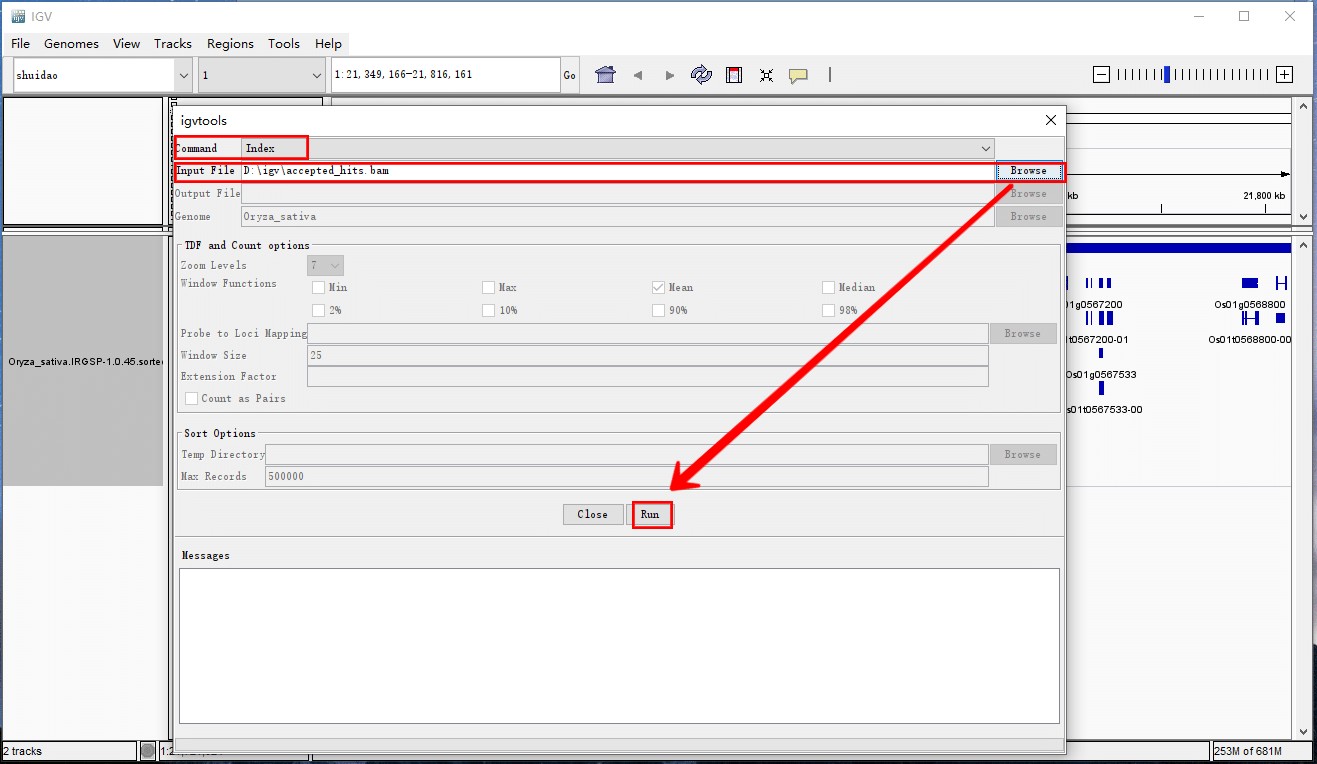The height and width of the screenshot is (764, 1317).
Task: Toggle the 90% checkbox
Action: point(658,310)
